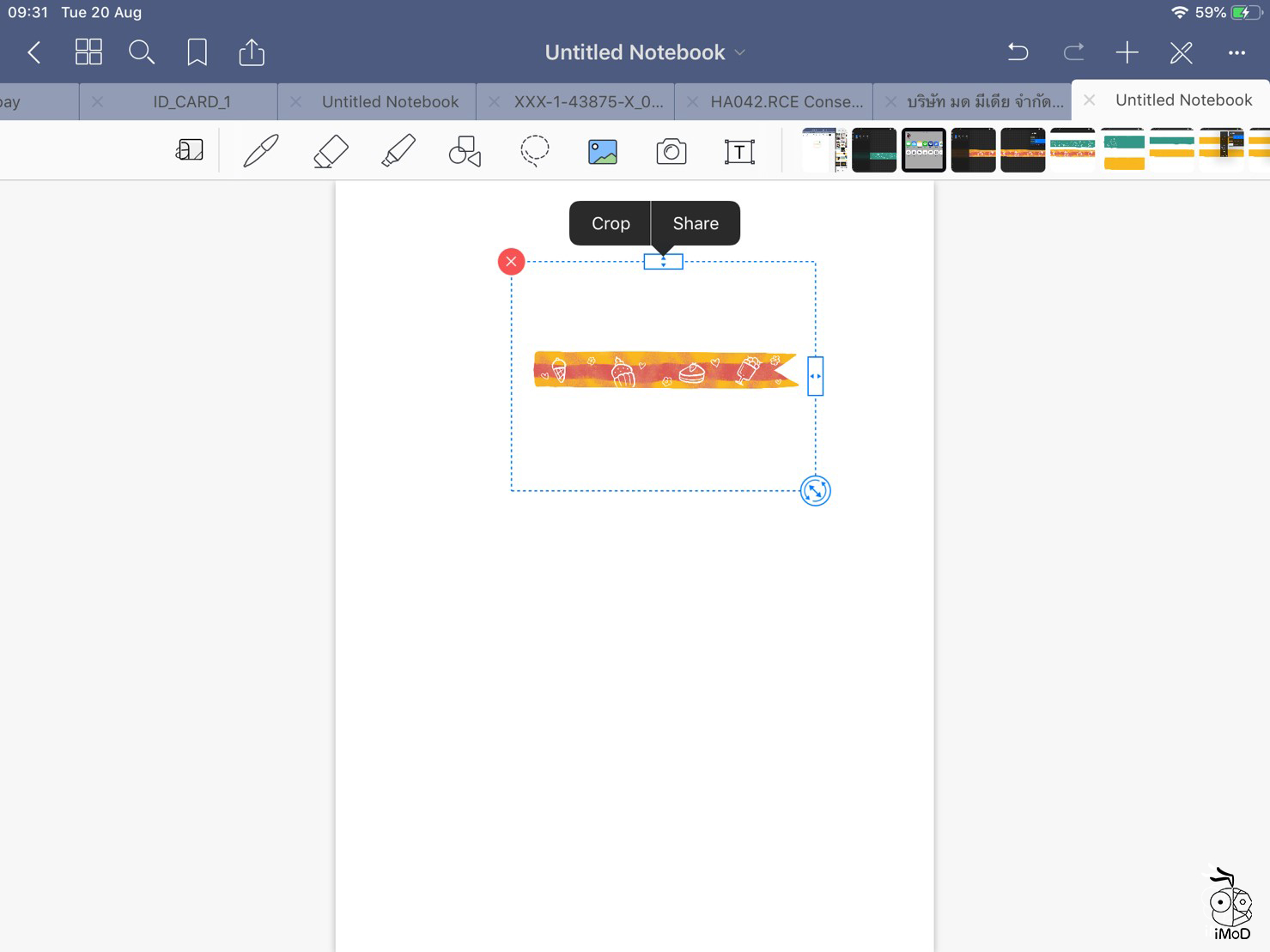
Task: Open the page thumbnails view
Action: pyautogui.click(x=88, y=52)
